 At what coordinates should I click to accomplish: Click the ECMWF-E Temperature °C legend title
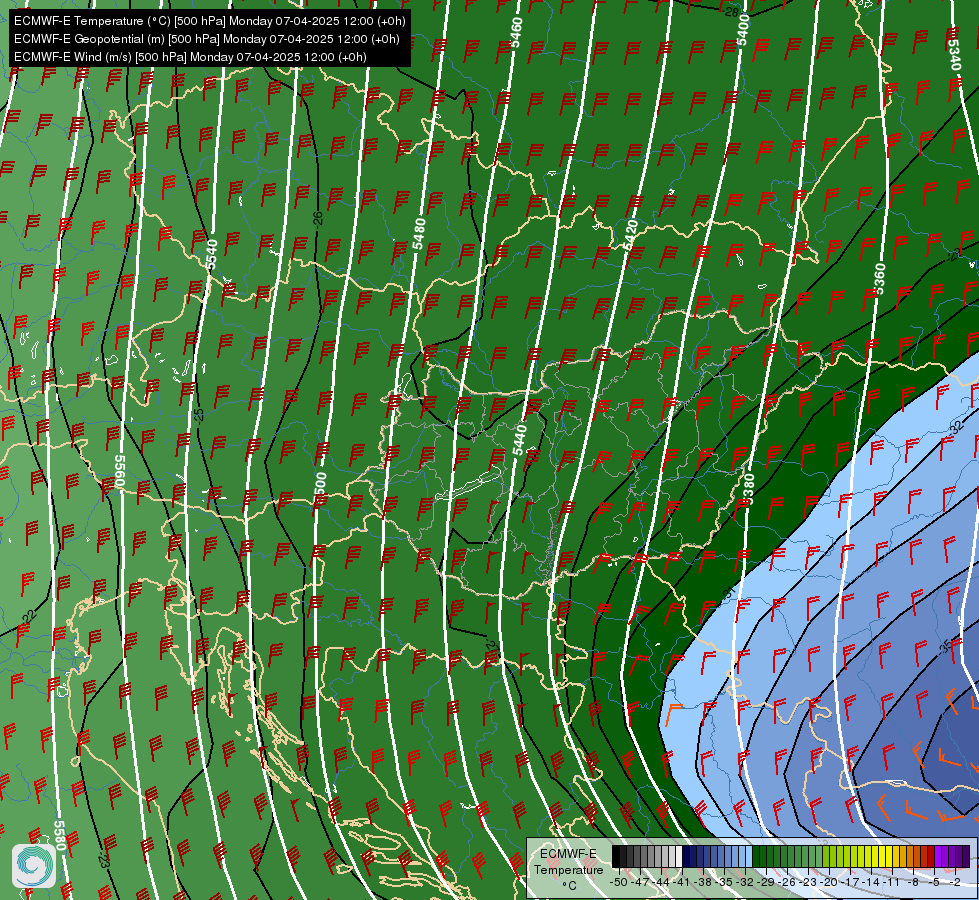point(569,869)
